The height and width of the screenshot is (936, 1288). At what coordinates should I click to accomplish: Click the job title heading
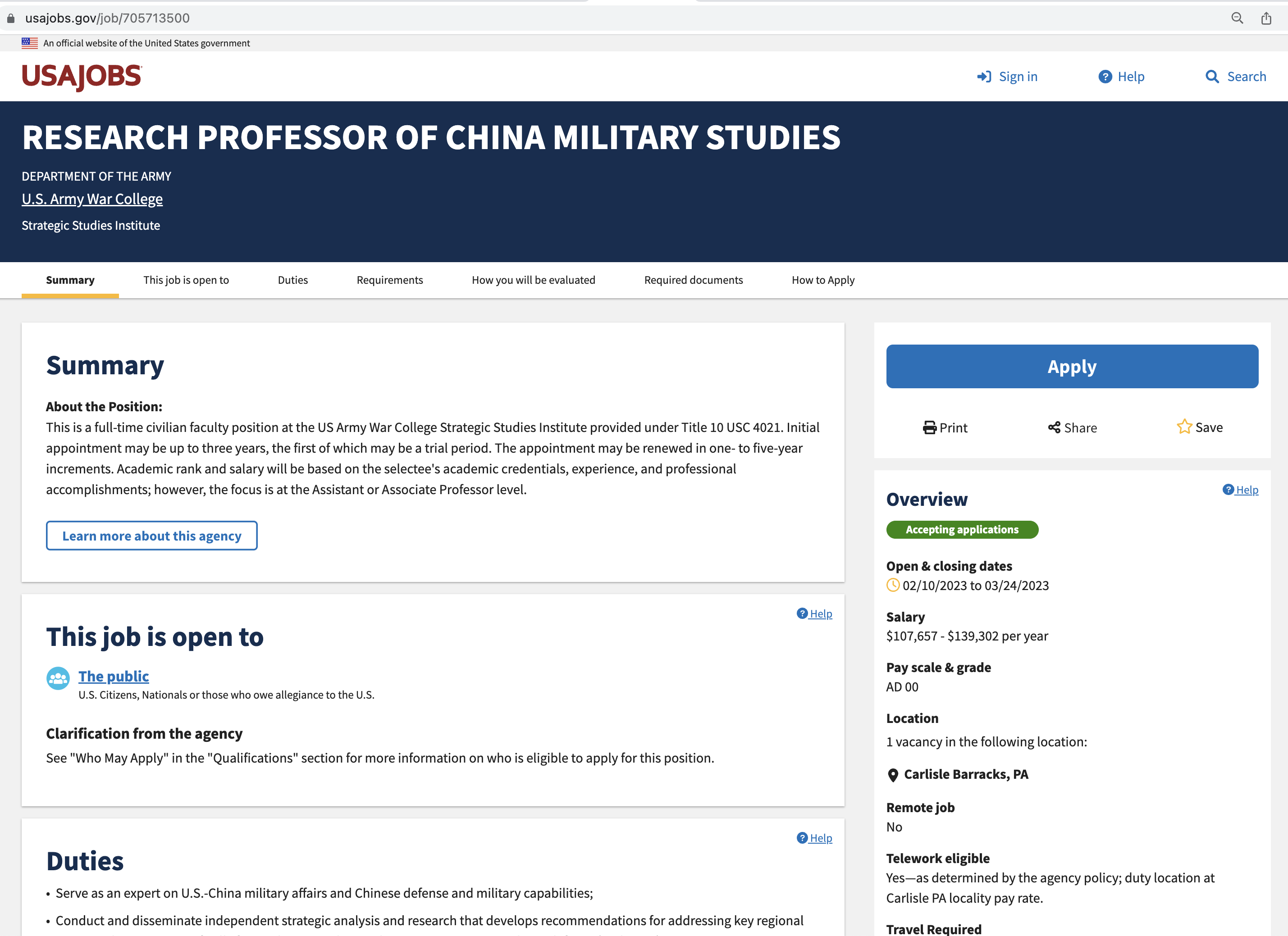click(431, 137)
